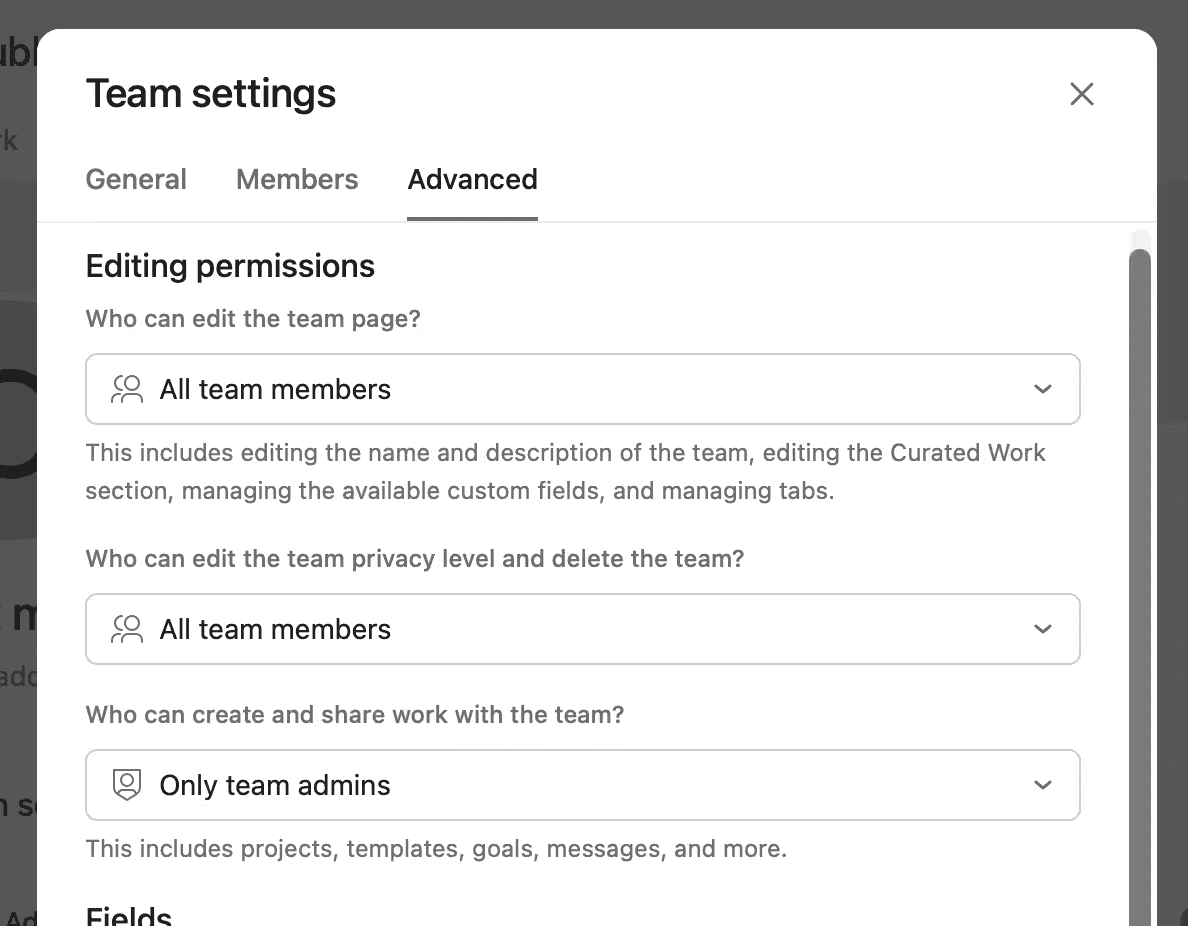The image size is (1188, 926).
Task: Click the chevron on the privacy level field
Action: coord(1043,629)
